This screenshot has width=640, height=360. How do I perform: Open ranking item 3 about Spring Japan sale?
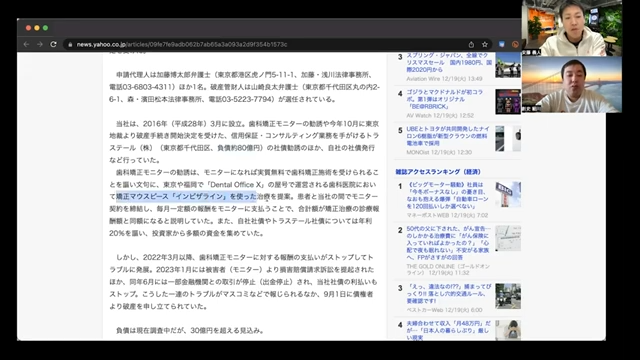tap(449, 62)
